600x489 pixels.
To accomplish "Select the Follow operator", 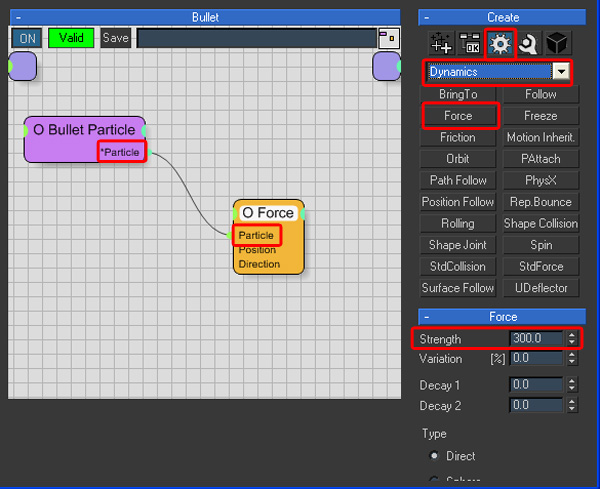I will [x=541, y=94].
